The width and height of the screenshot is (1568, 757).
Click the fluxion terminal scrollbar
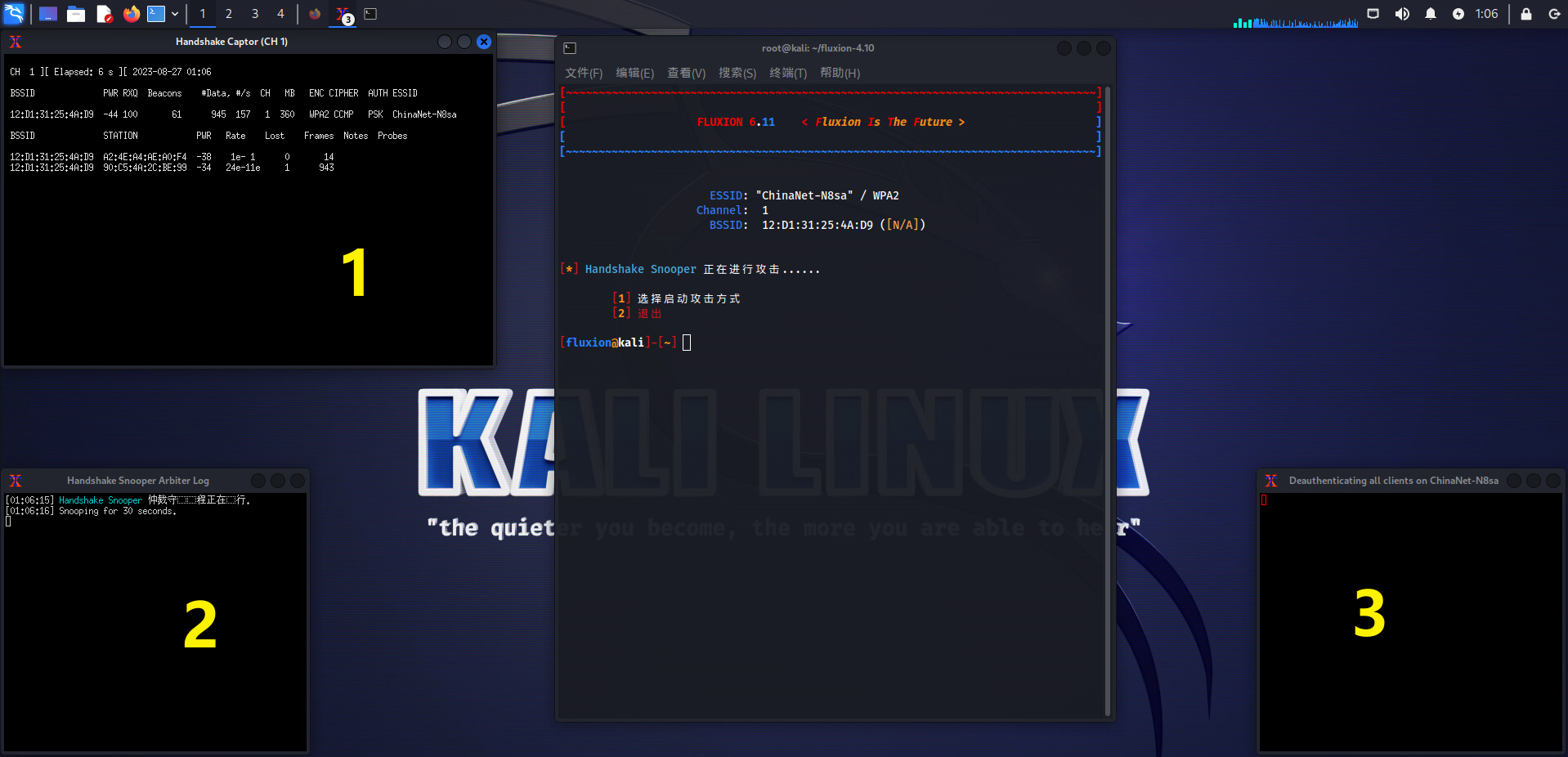click(1108, 401)
